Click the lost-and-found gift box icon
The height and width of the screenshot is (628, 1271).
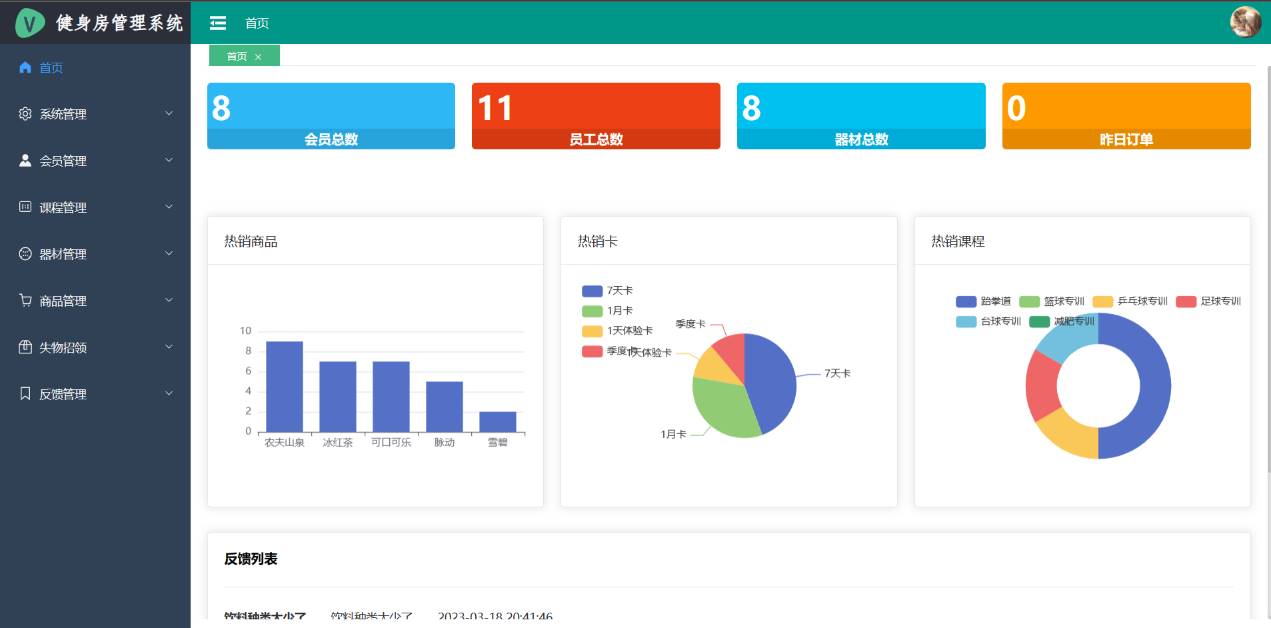coord(26,347)
